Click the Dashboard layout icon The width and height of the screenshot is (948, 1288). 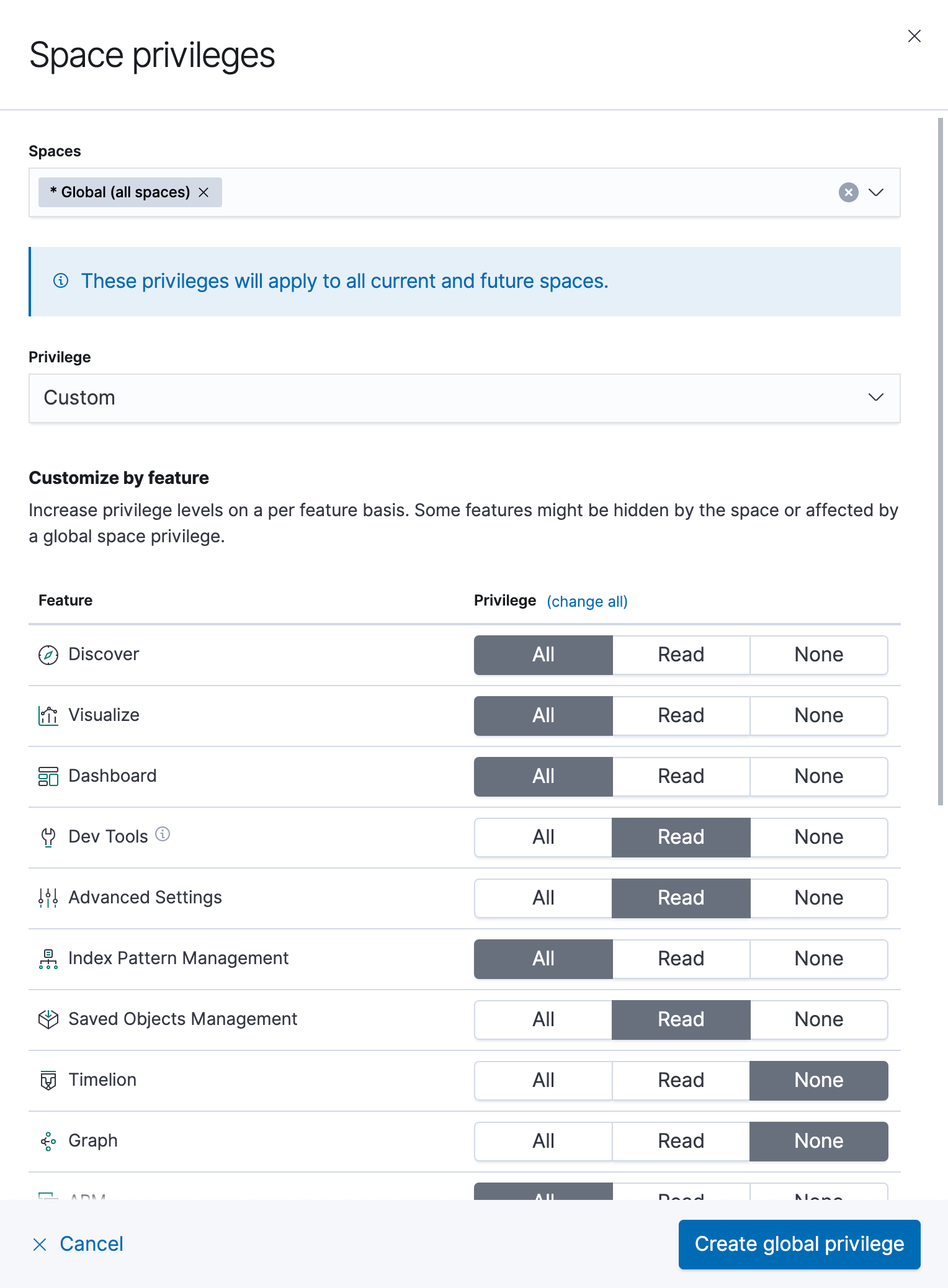(48, 776)
